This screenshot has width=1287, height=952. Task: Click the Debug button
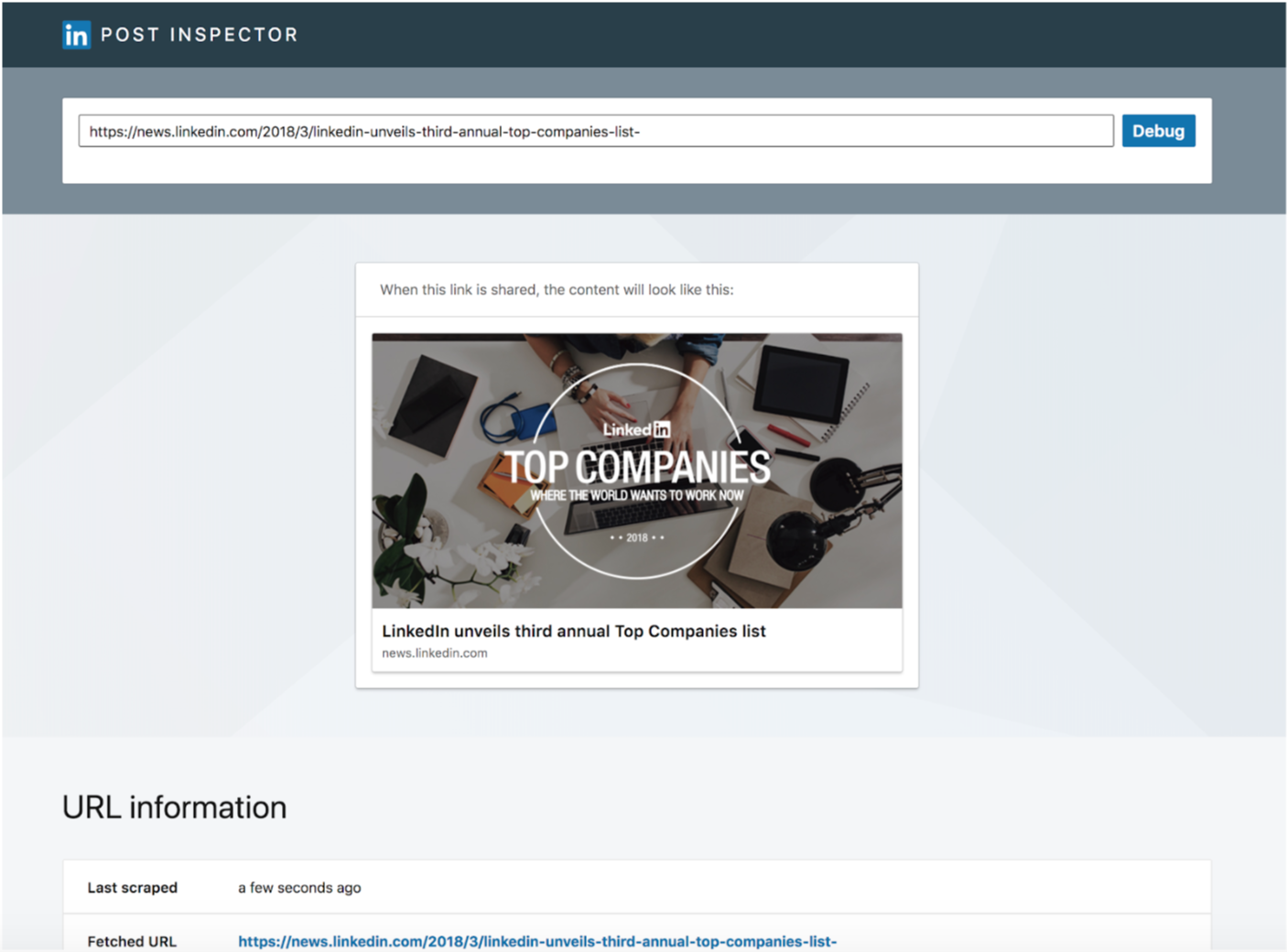(1158, 131)
